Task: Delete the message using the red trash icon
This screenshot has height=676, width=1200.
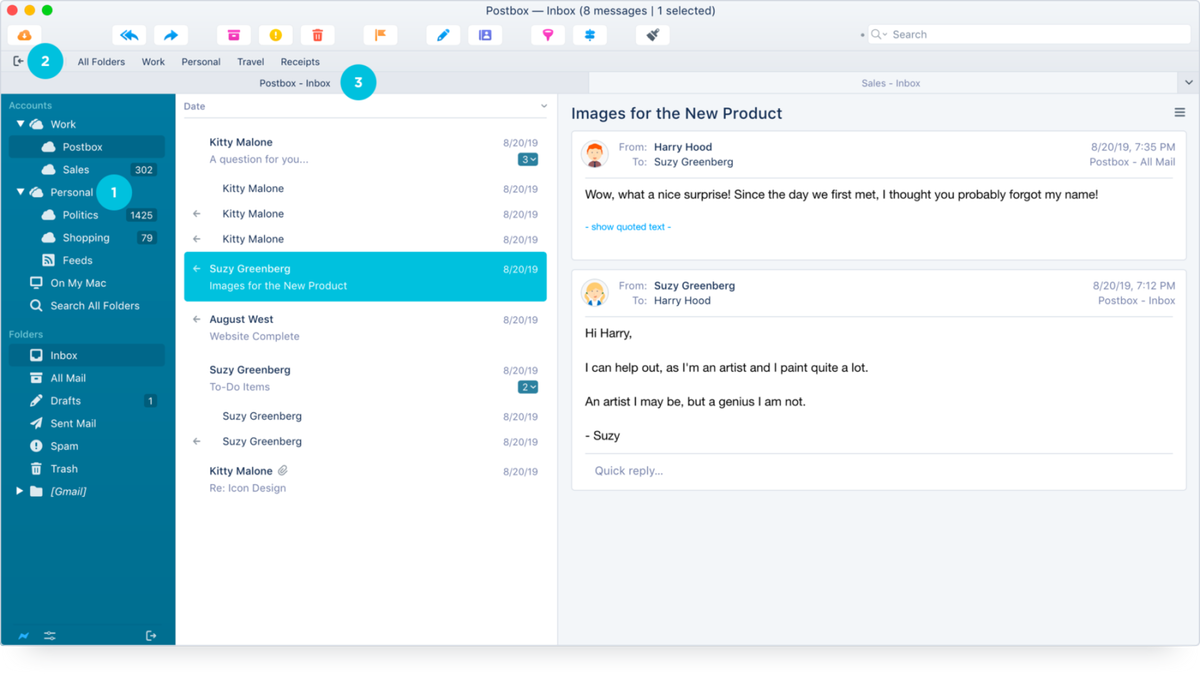Action: (x=318, y=35)
